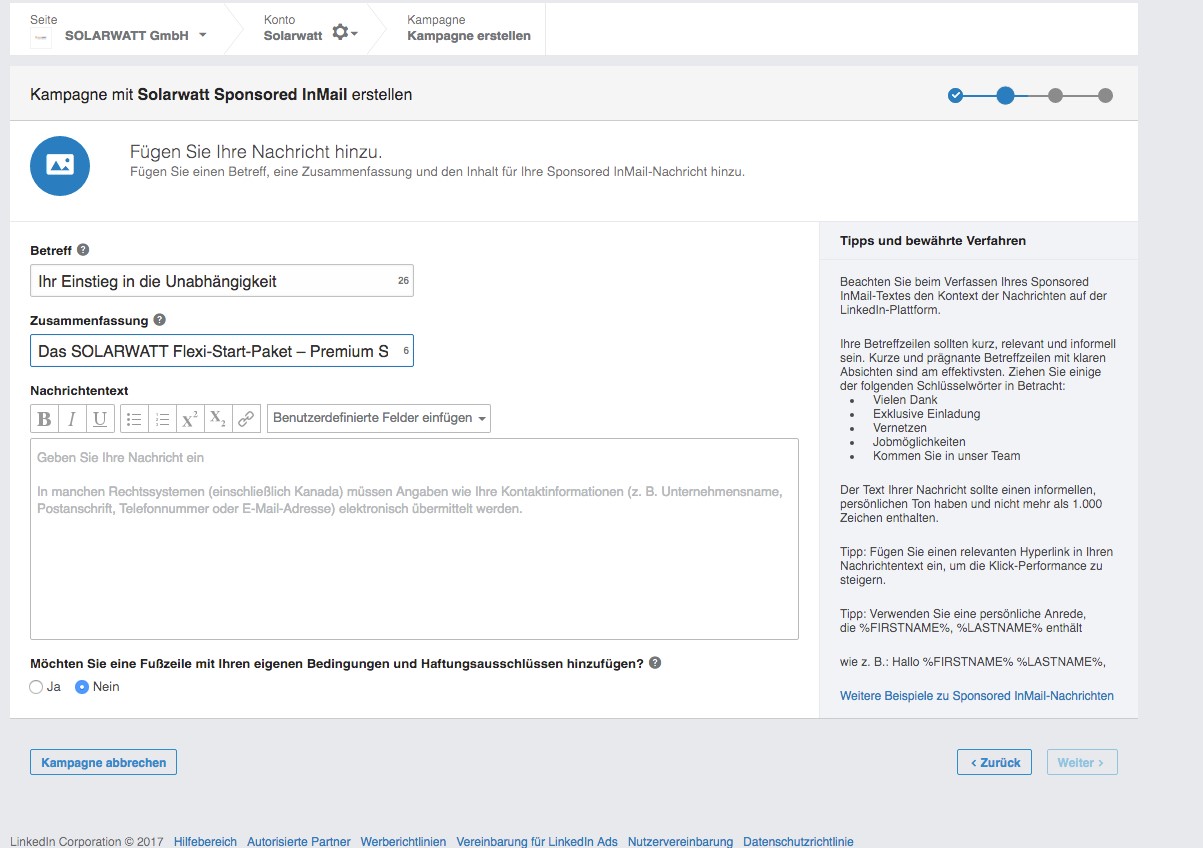
Task: Insert a bulleted list in the message
Action: 134,419
